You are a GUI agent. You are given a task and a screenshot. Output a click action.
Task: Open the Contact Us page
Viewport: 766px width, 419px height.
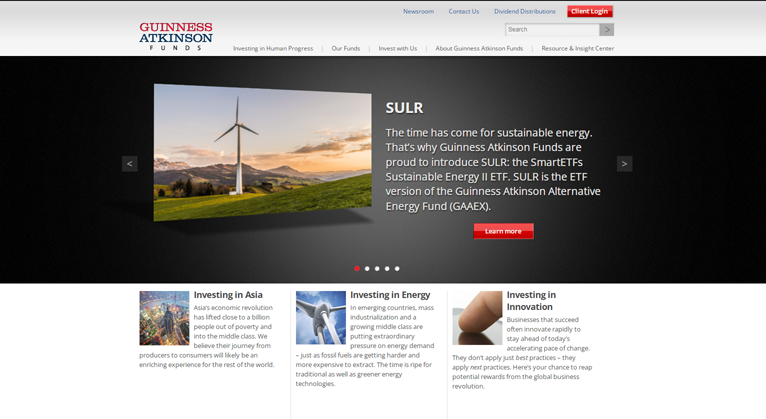click(x=464, y=11)
